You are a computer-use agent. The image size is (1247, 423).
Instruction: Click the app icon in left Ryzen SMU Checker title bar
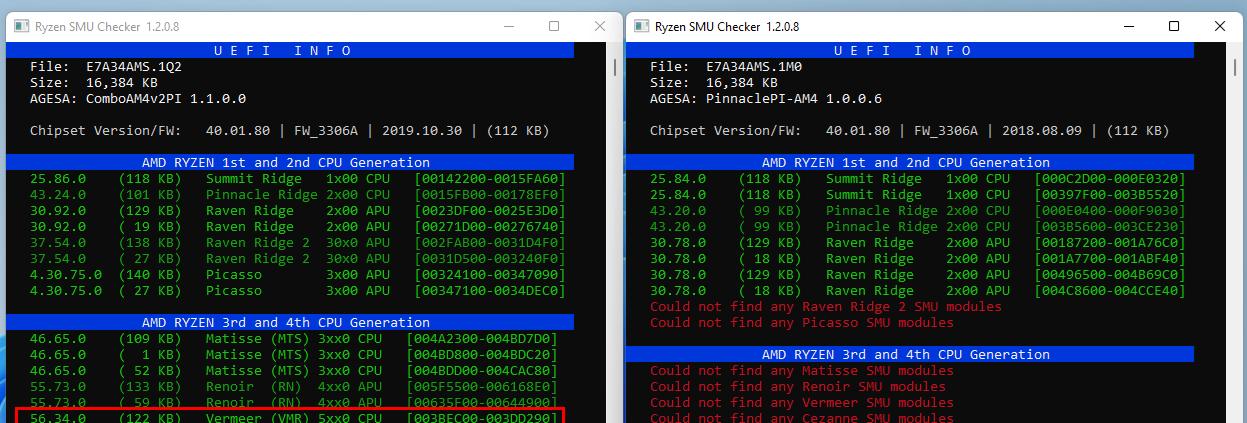[19, 26]
